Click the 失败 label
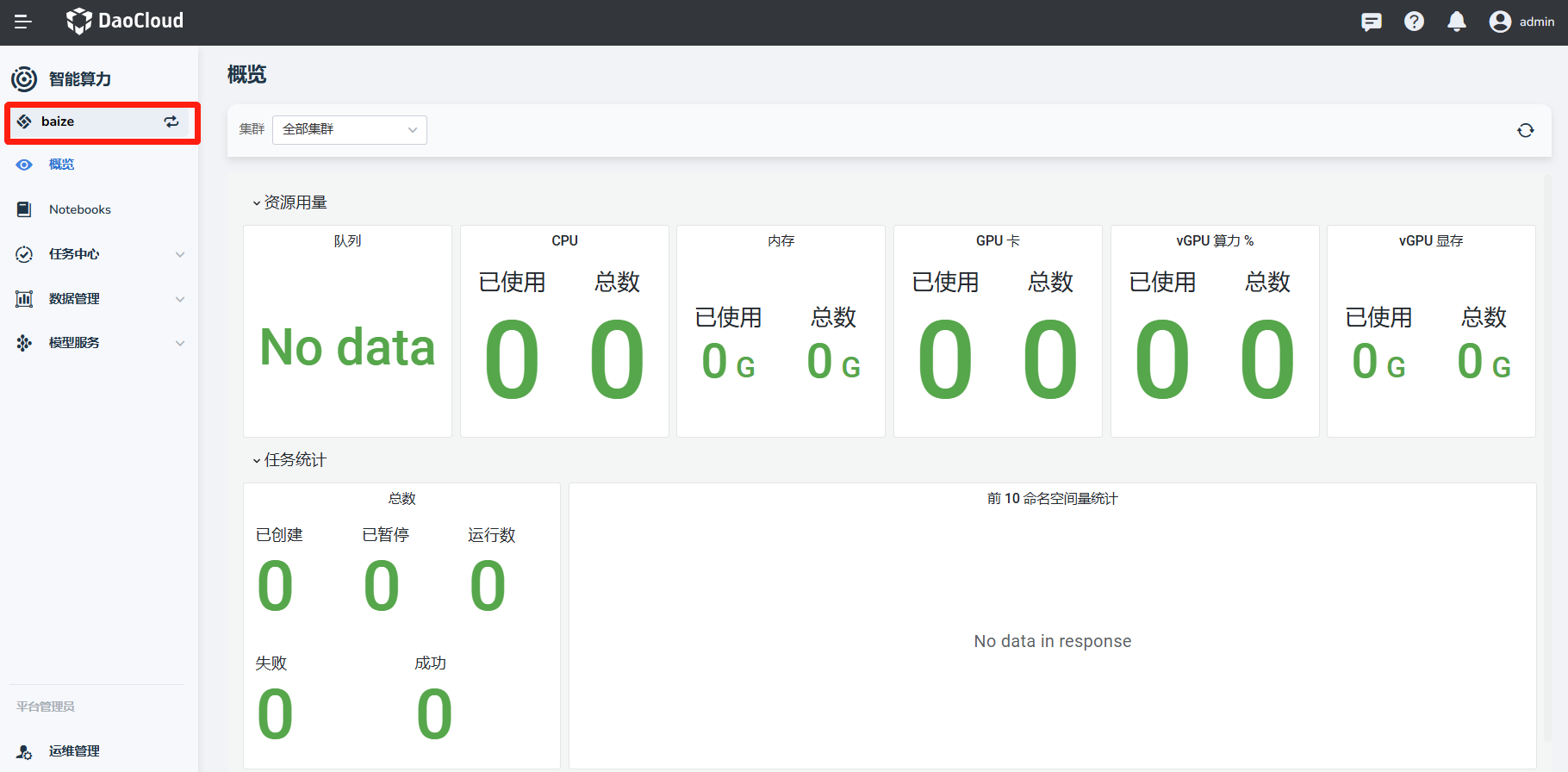The image size is (1568, 772). click(271, 663)
